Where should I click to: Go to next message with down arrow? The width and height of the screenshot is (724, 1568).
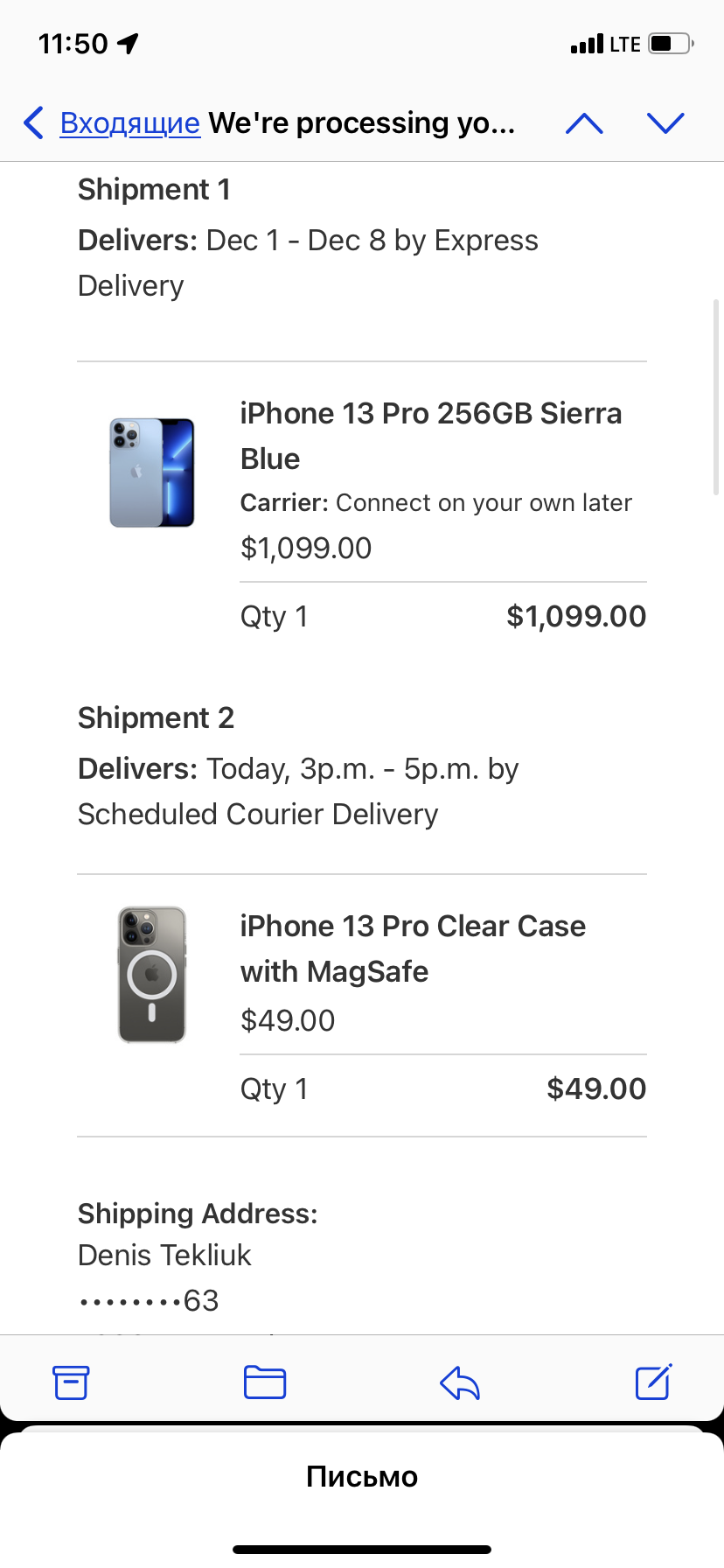(665, 123)
